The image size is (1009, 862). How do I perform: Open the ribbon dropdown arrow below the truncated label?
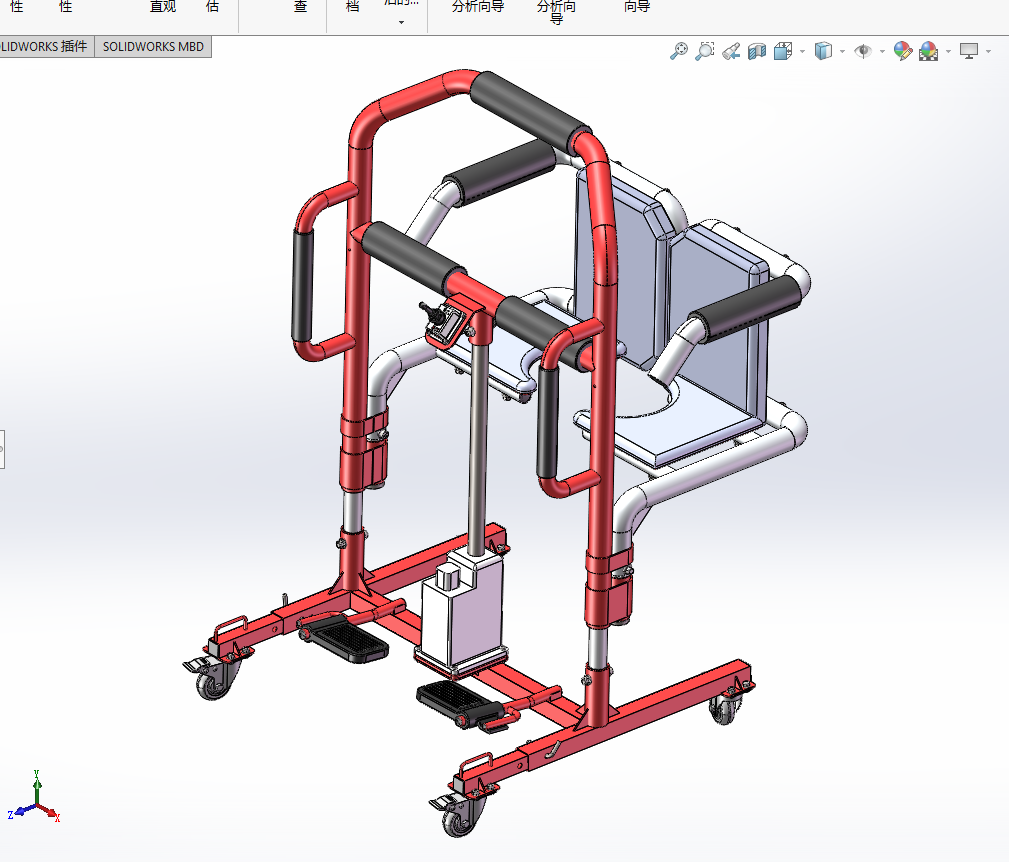pos(402,23)
